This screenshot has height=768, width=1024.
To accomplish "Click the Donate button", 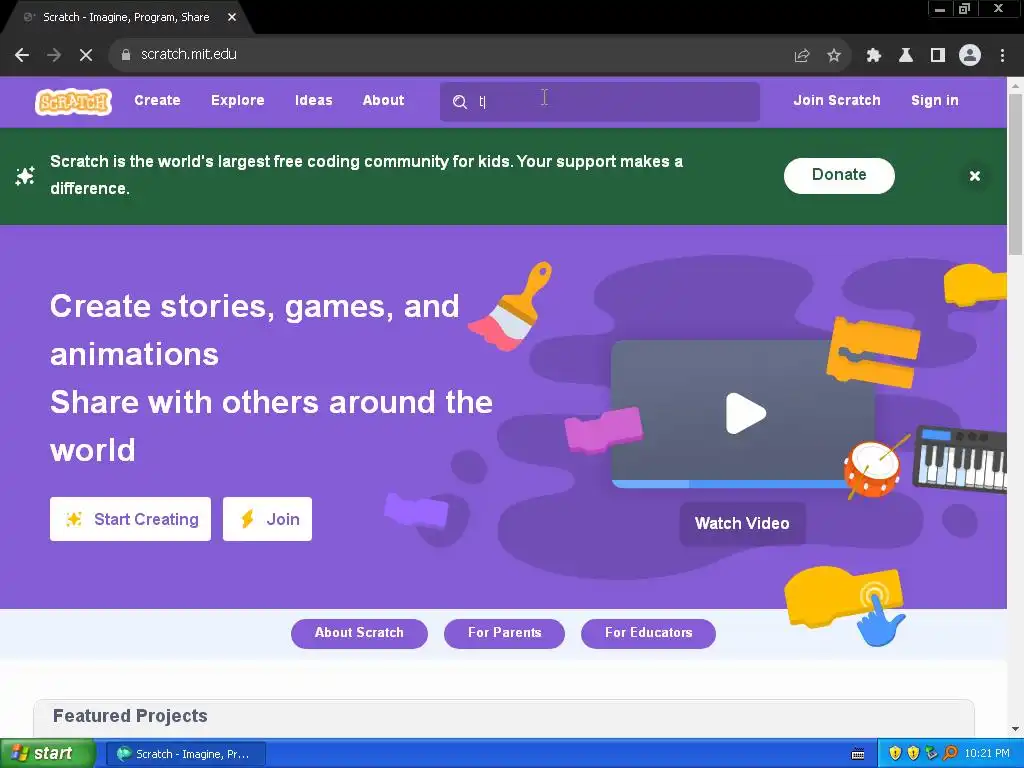I will click(839, 176).
